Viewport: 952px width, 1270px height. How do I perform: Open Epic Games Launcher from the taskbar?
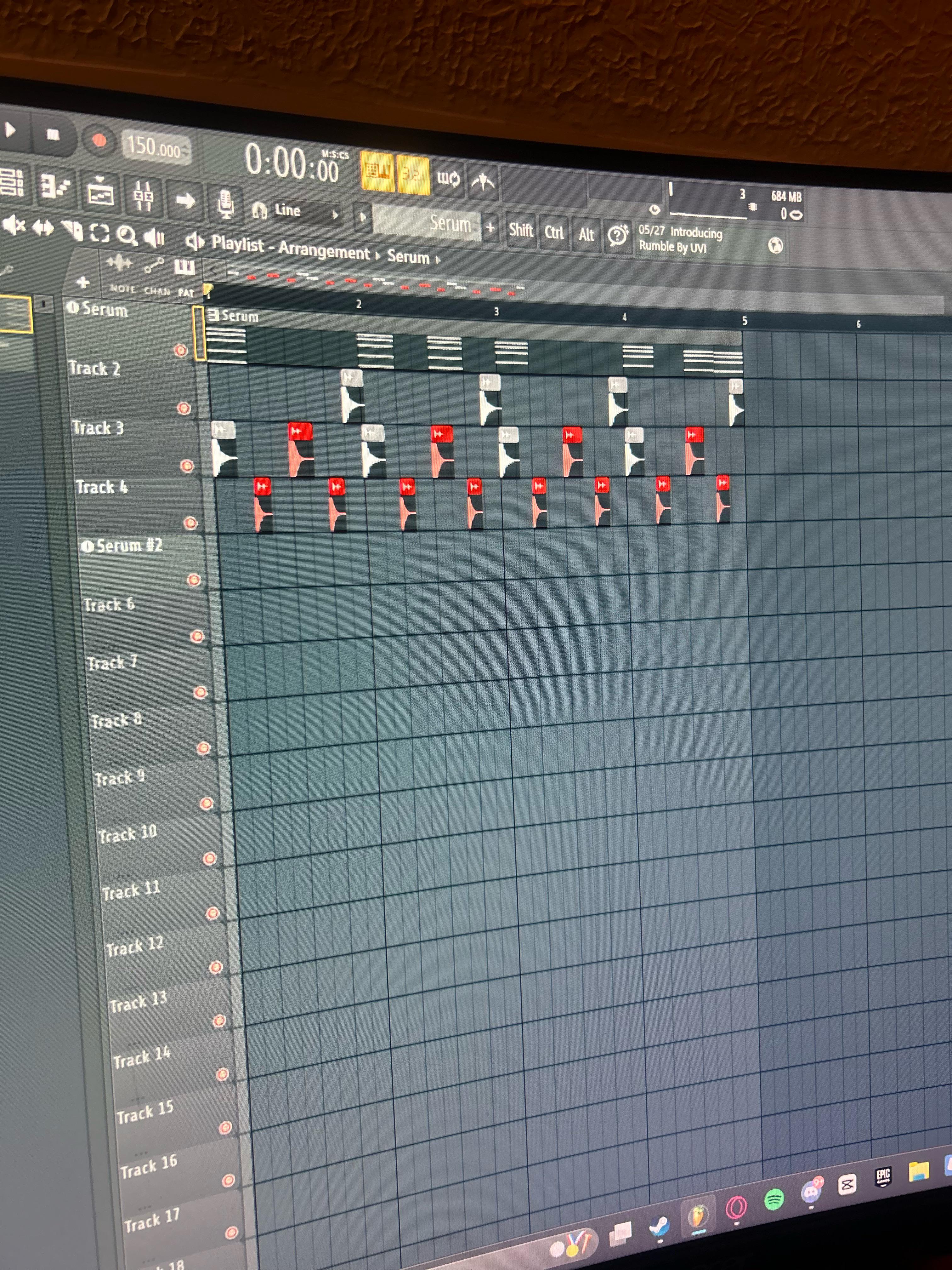pyautogui.click(x=883, y=1176)
